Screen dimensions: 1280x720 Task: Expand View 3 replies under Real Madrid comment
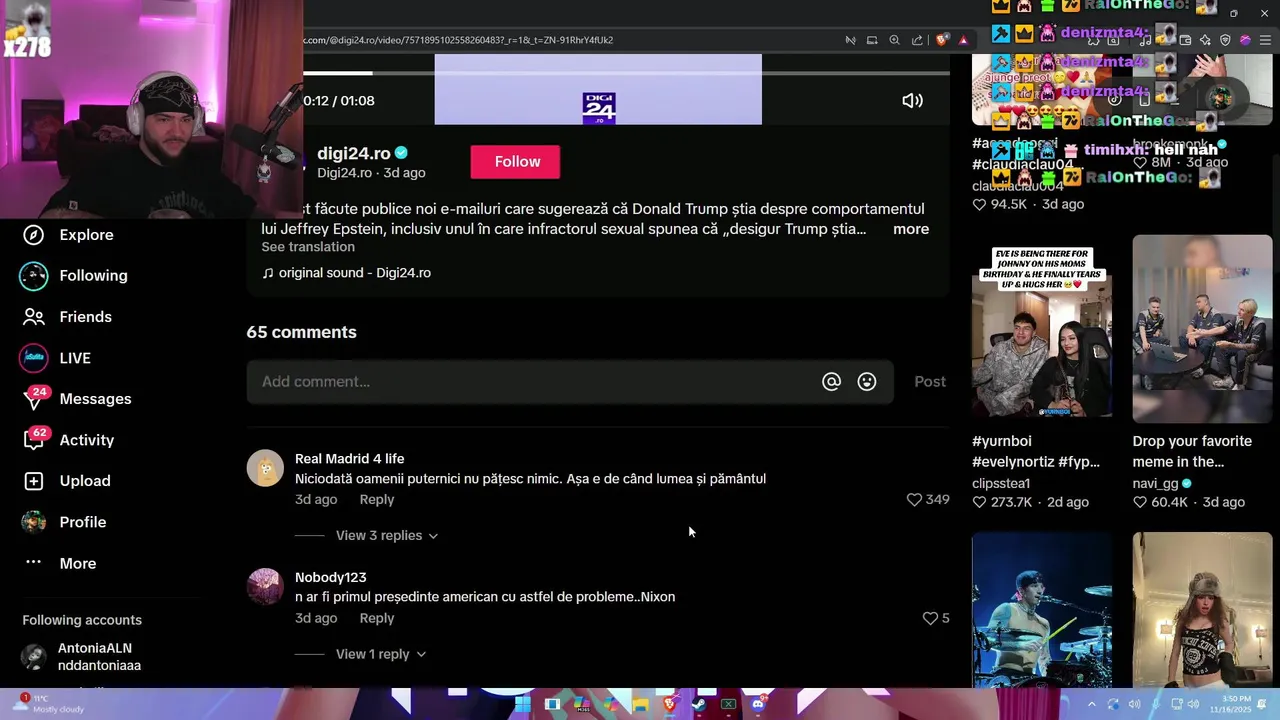click(386, 535)
